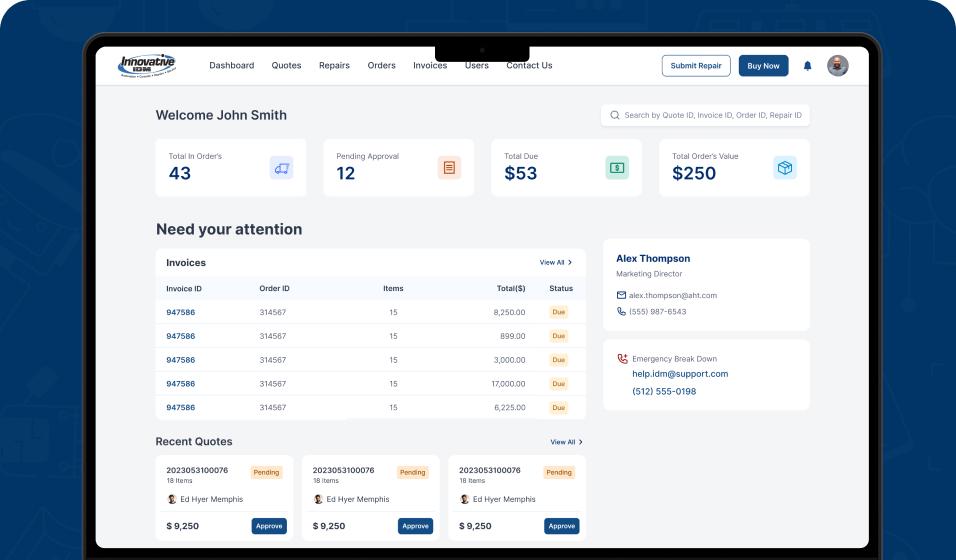
Task: Click the Total In Orders count 43
Action: click(180, 173)
